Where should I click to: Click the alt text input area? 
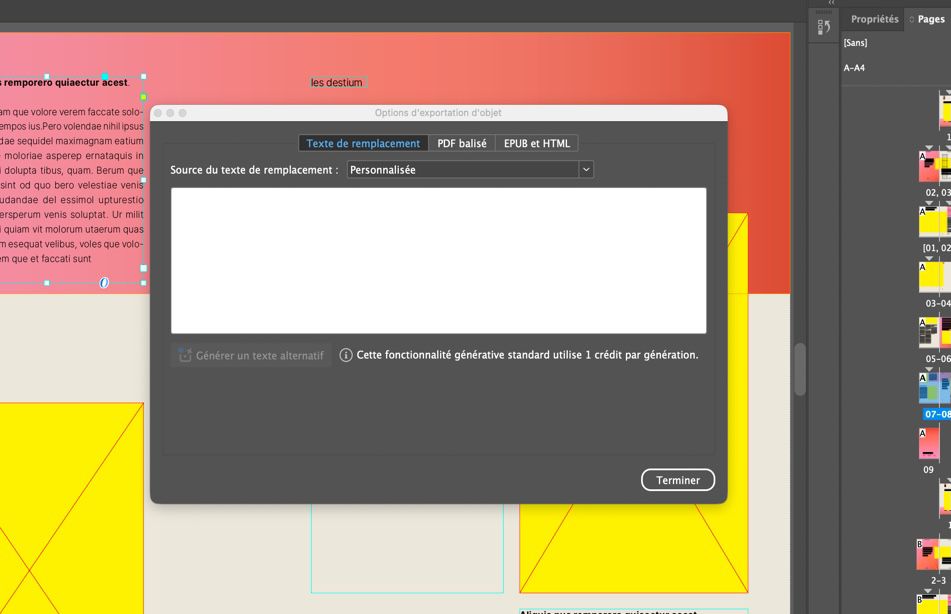tap(439, 260)
